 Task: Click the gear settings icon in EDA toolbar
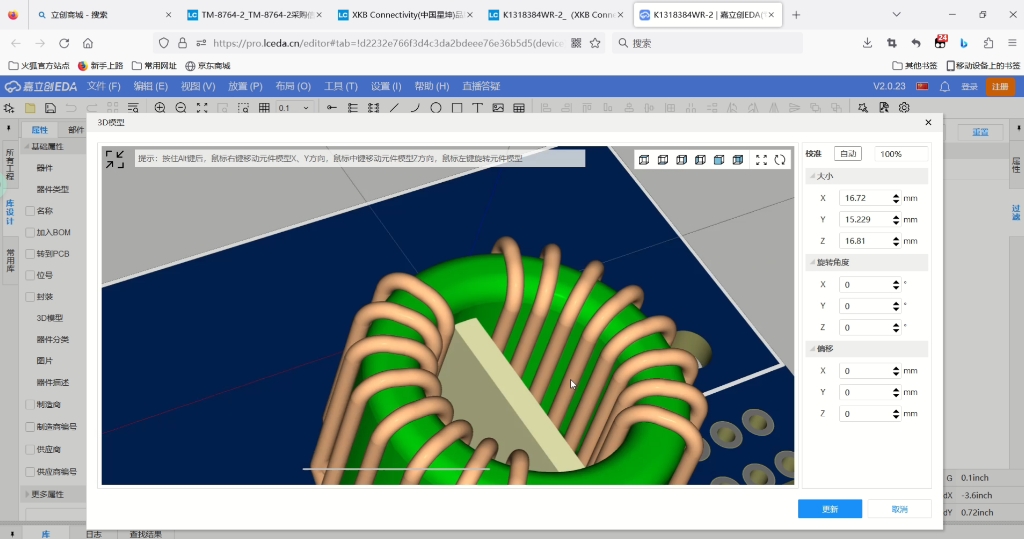click(x=904, y=108)
